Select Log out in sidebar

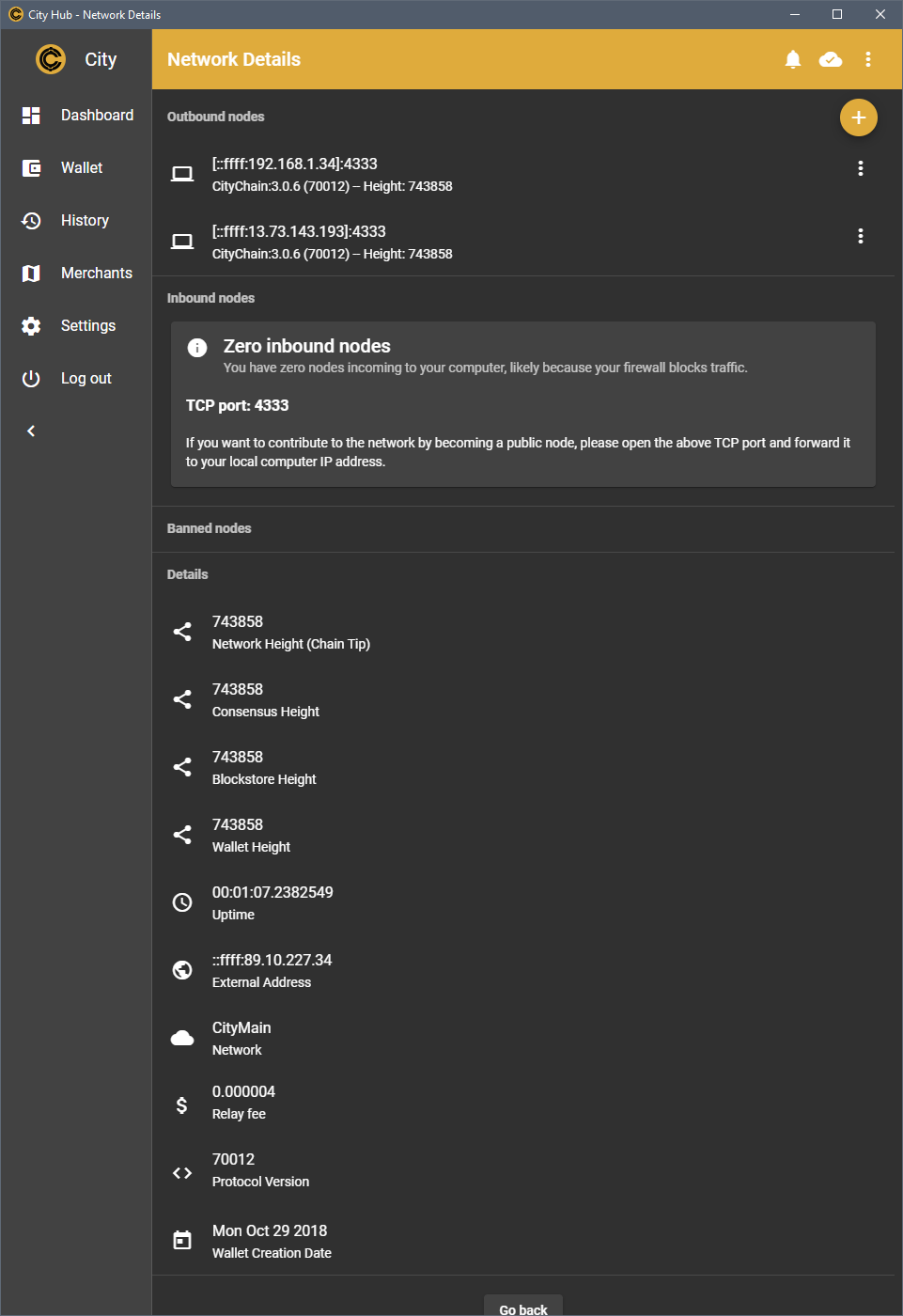(76, 378)
